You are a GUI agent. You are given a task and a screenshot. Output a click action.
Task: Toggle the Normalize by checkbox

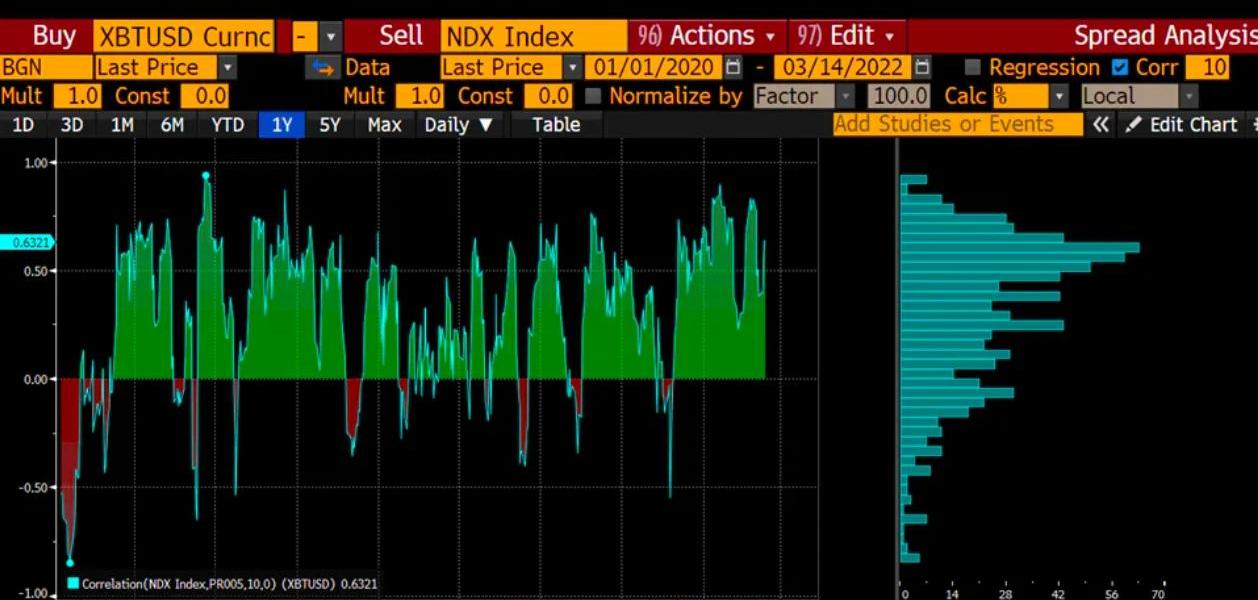click(x=593, y=97)
